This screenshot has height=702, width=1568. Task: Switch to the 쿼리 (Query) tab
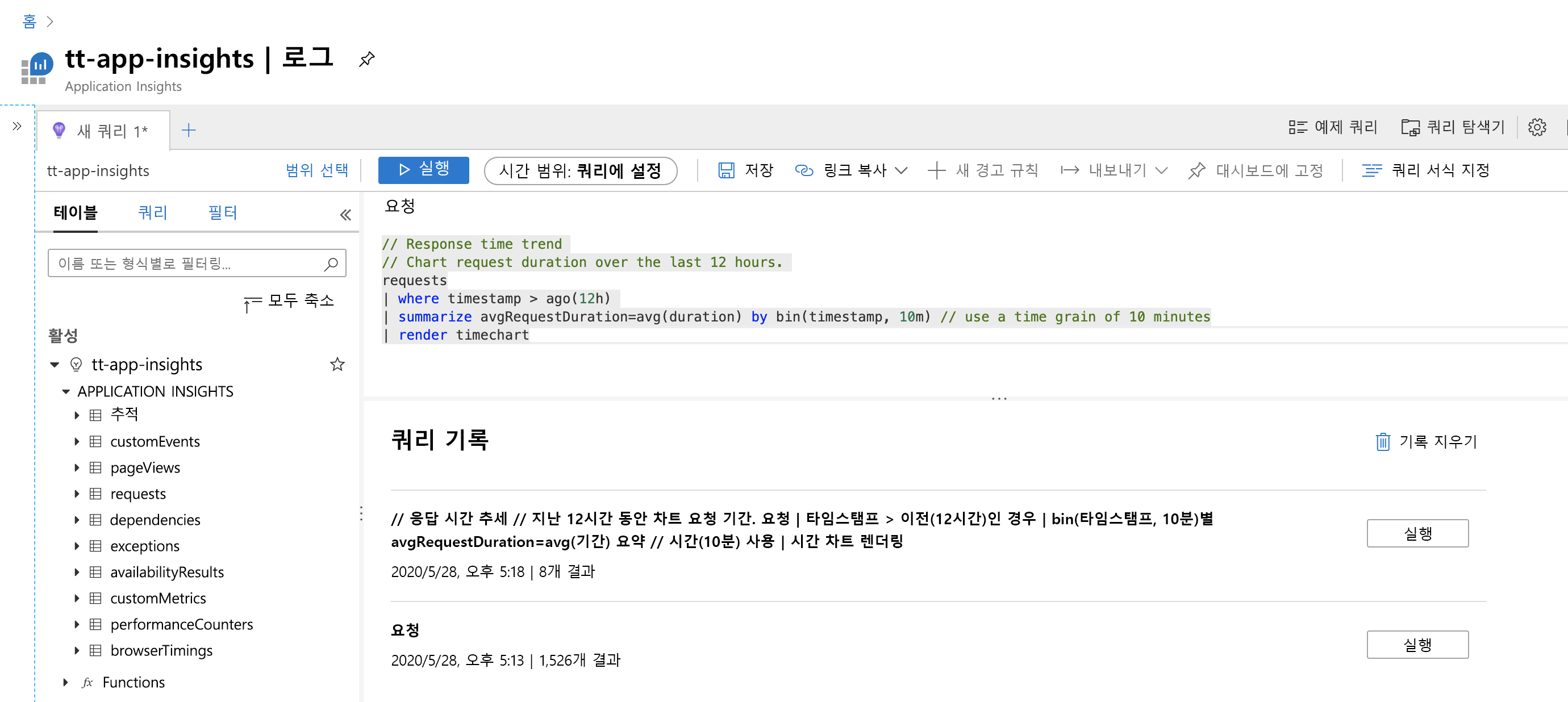pyautogui.click(x=151, y=211)
